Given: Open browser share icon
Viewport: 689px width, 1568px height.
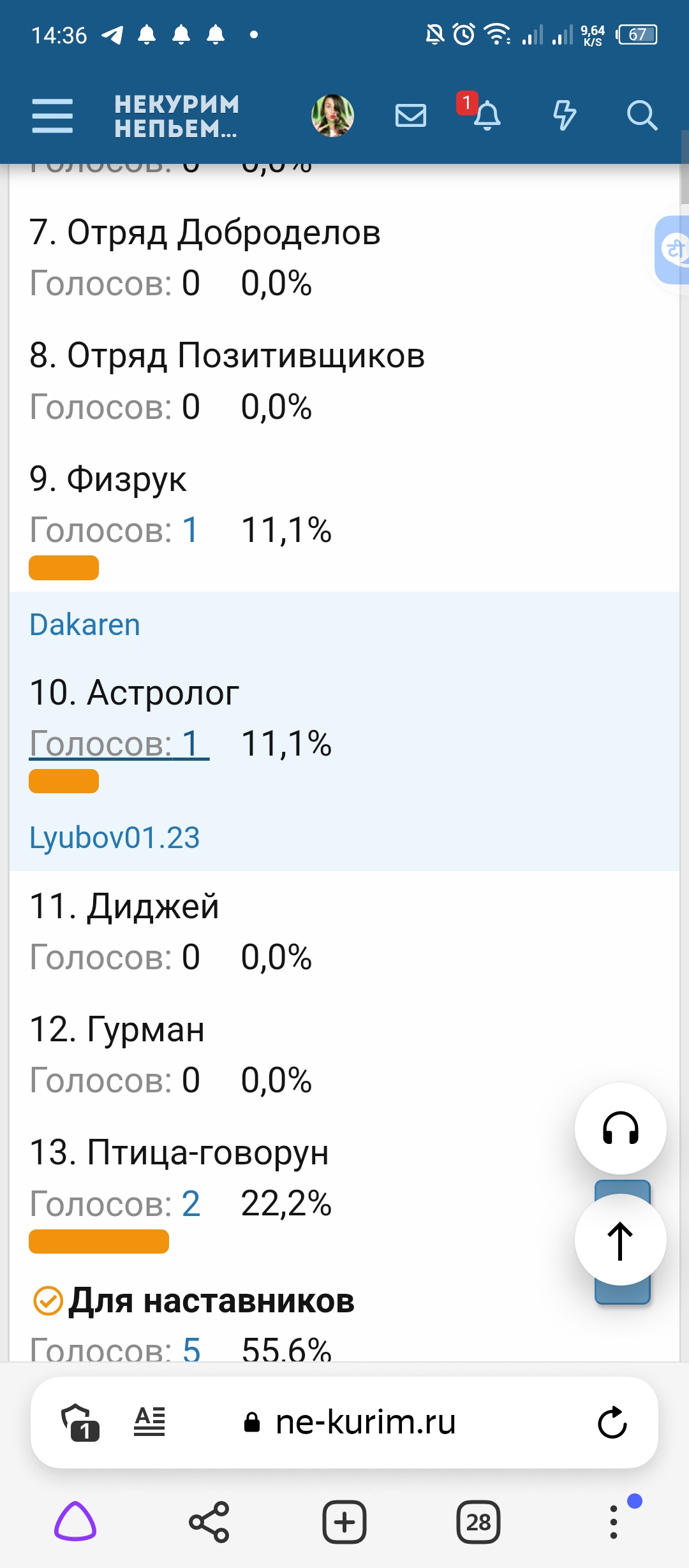Looking at the screenshot, I should tap(209, 1522).
